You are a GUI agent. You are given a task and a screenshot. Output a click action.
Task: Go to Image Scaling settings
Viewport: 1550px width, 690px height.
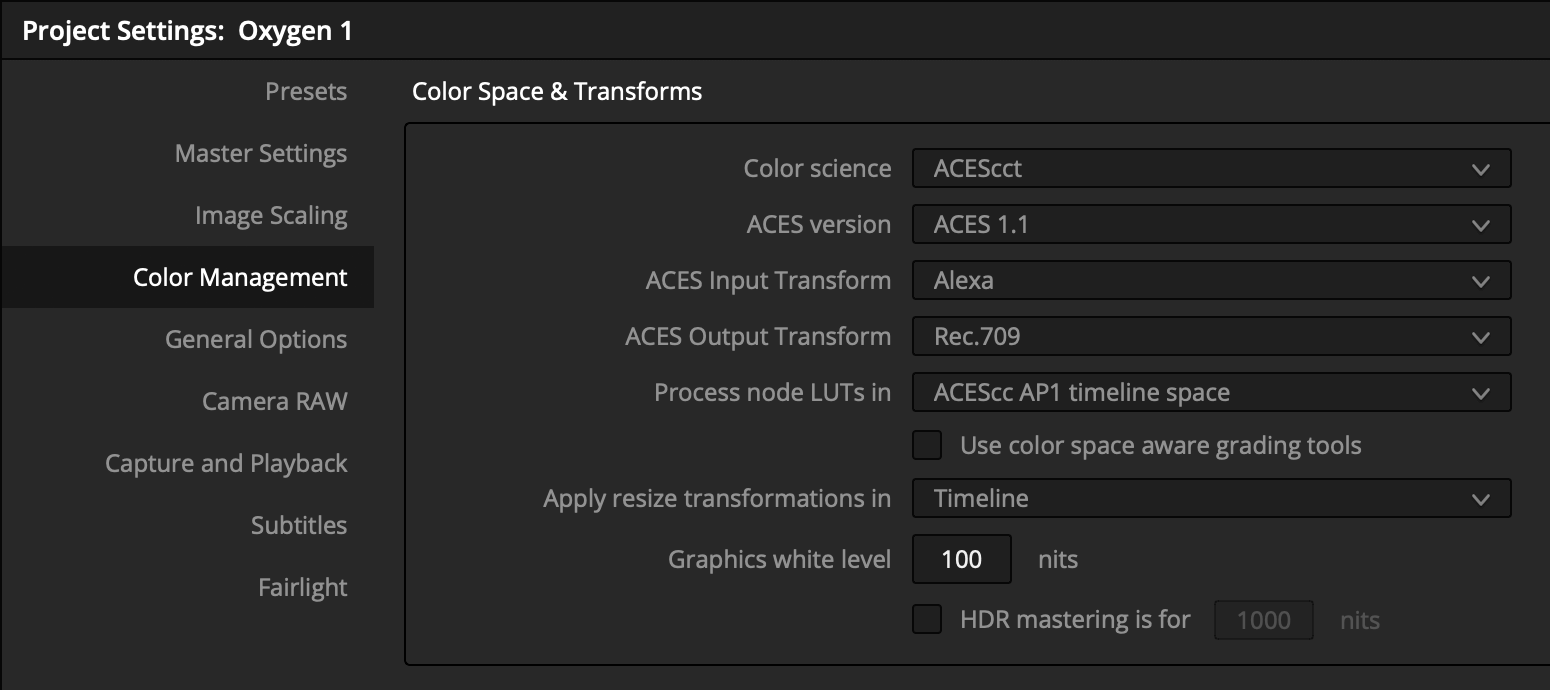click(271, 215)
